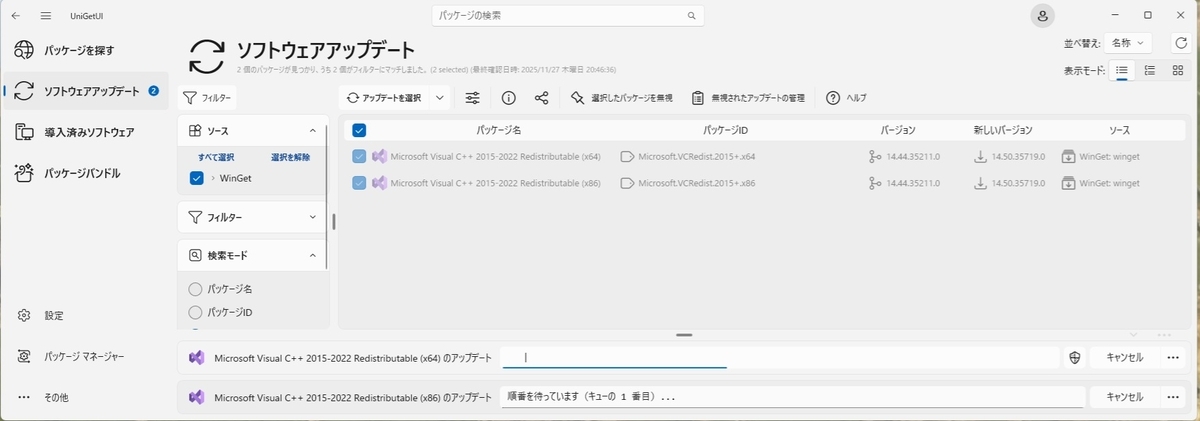Switch to grid icon display mode

click(x=1179, y=70)
